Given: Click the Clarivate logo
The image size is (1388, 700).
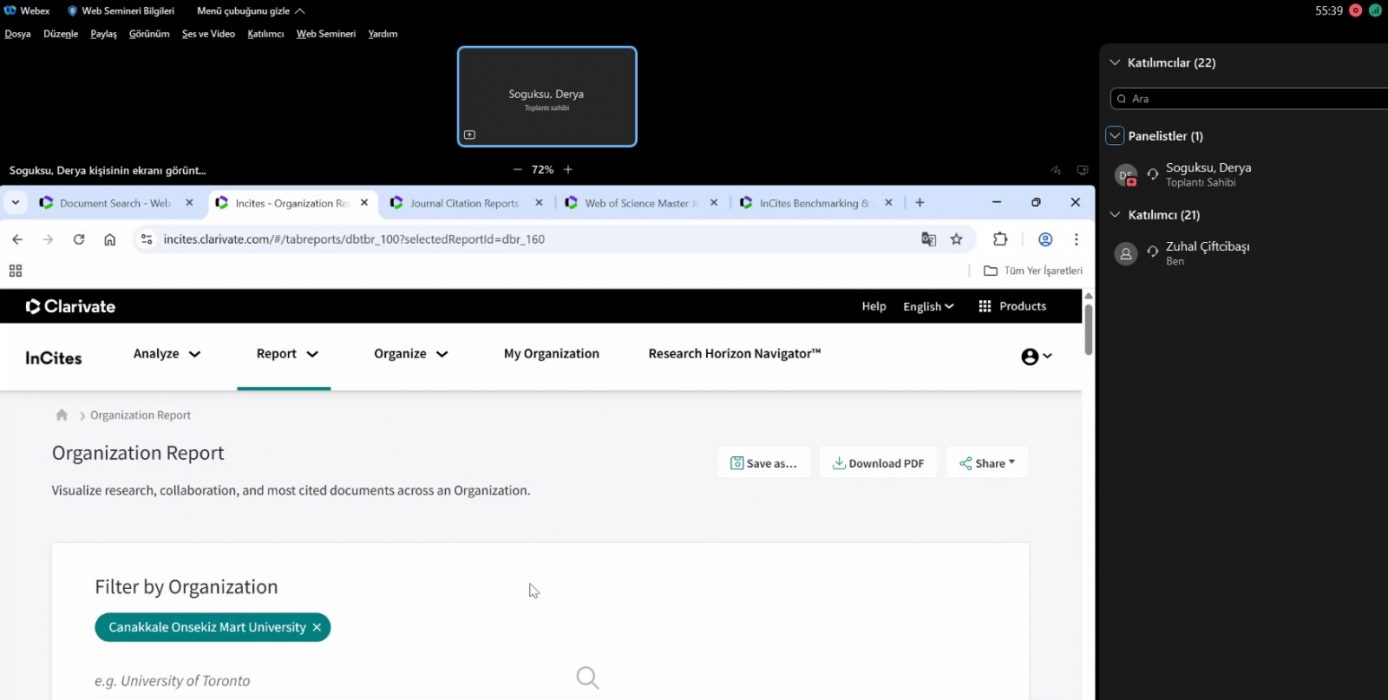Looking at the screenshot, I should (x=70, y=306).
